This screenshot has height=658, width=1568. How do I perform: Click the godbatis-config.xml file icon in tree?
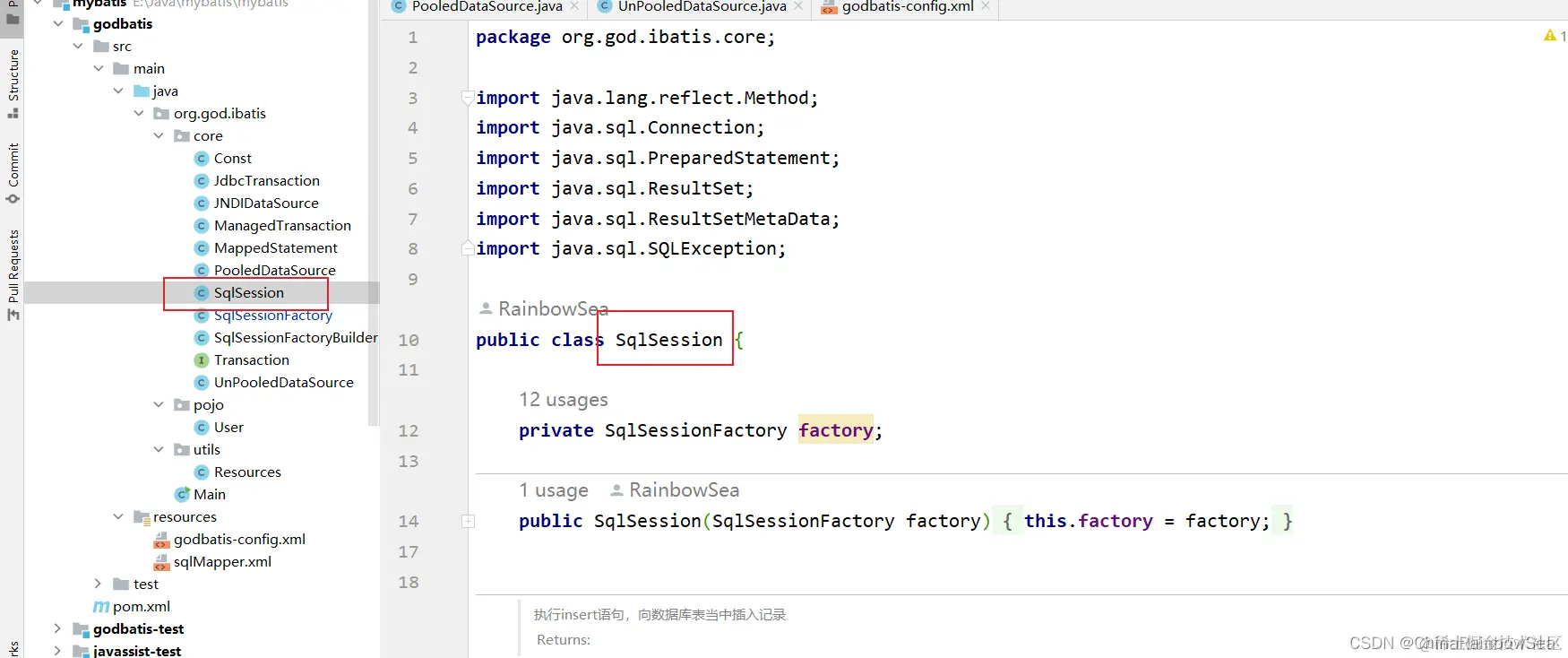pyautogui.click(x=161, y=540)
